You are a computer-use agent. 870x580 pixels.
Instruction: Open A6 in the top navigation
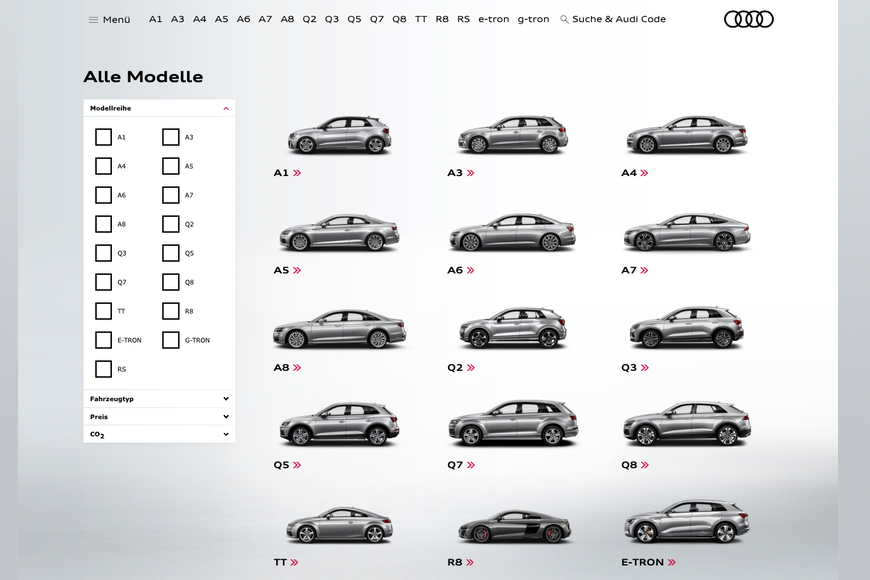click(x=244, y=19)
